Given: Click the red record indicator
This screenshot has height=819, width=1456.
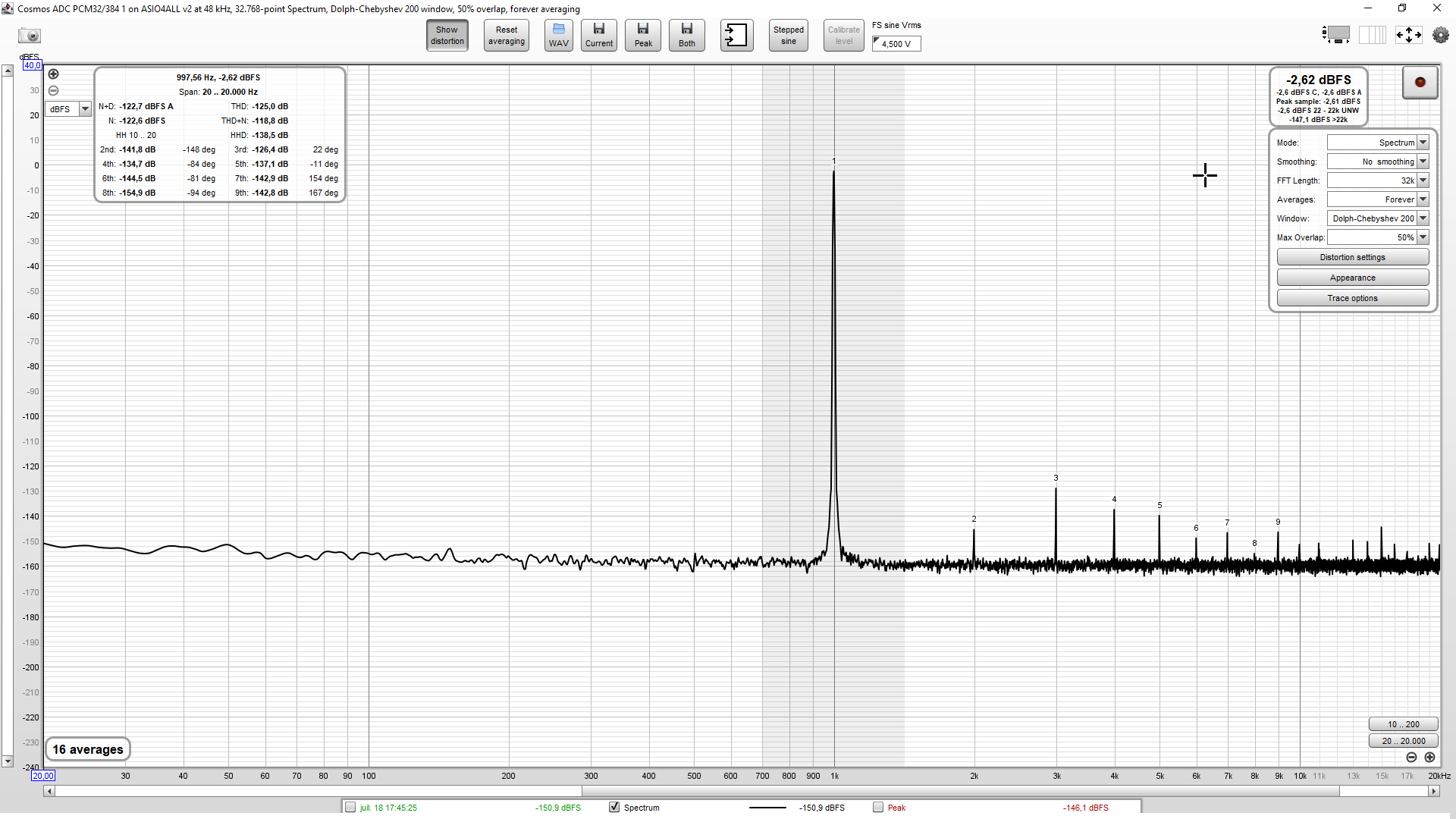Looking at the screenshot, I should pyautogui.click(x=1420, y=83).
